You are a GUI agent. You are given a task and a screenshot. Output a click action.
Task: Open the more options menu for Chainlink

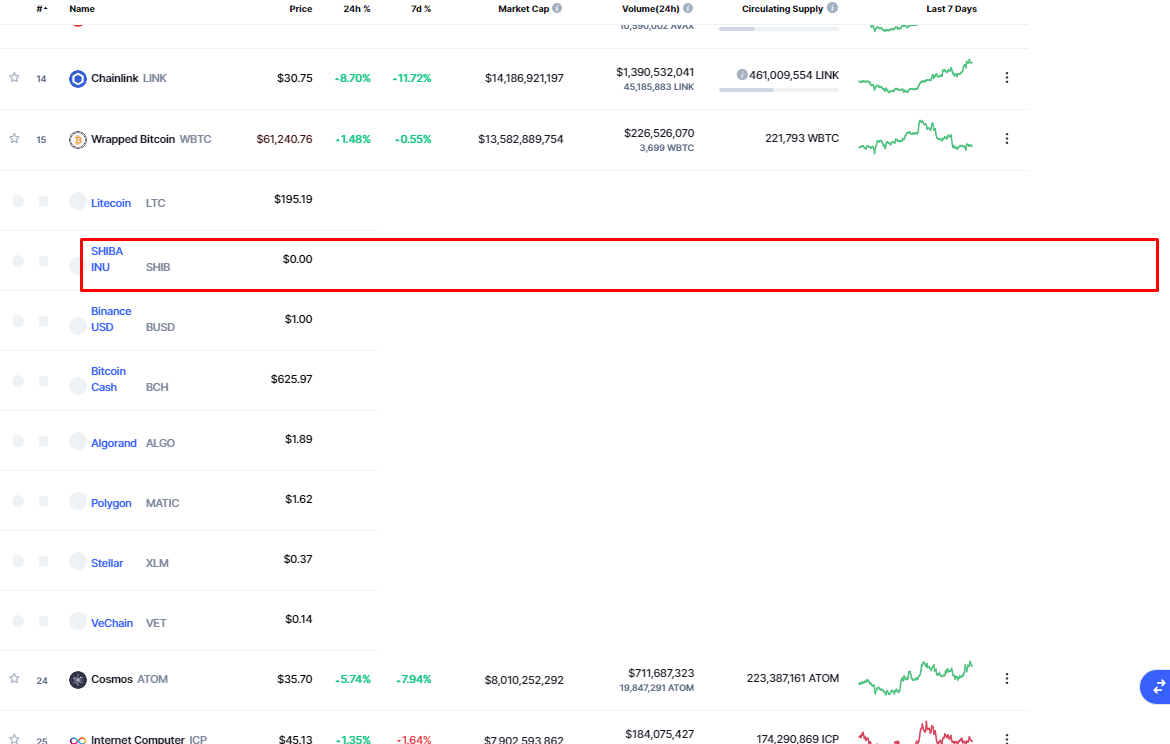click(1007, 78)
